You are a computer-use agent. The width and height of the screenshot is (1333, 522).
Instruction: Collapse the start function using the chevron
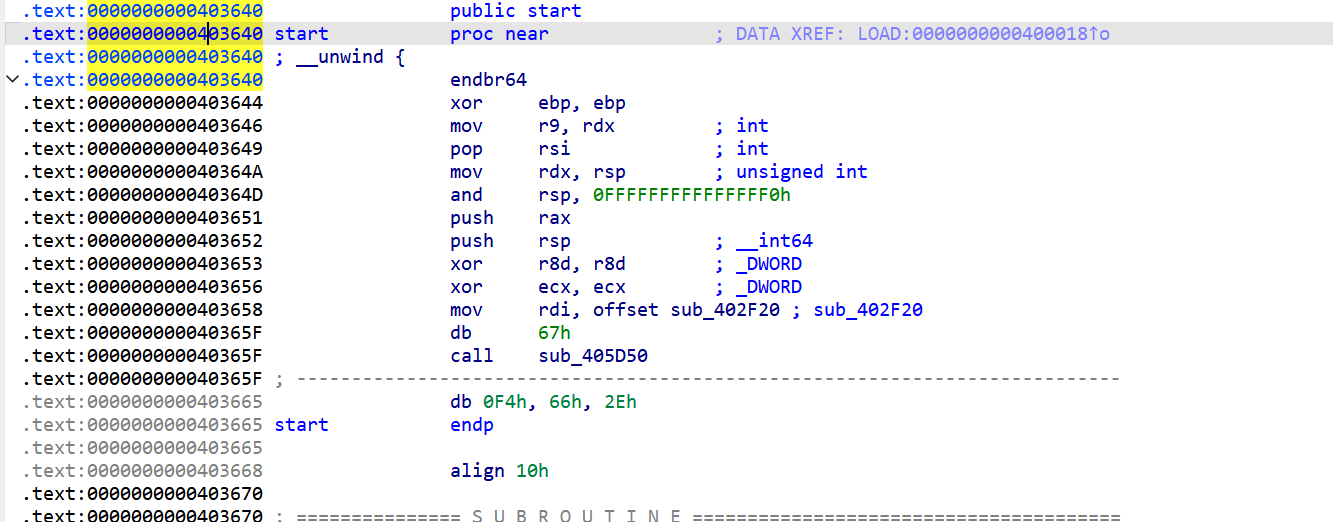tap(11, 80)
